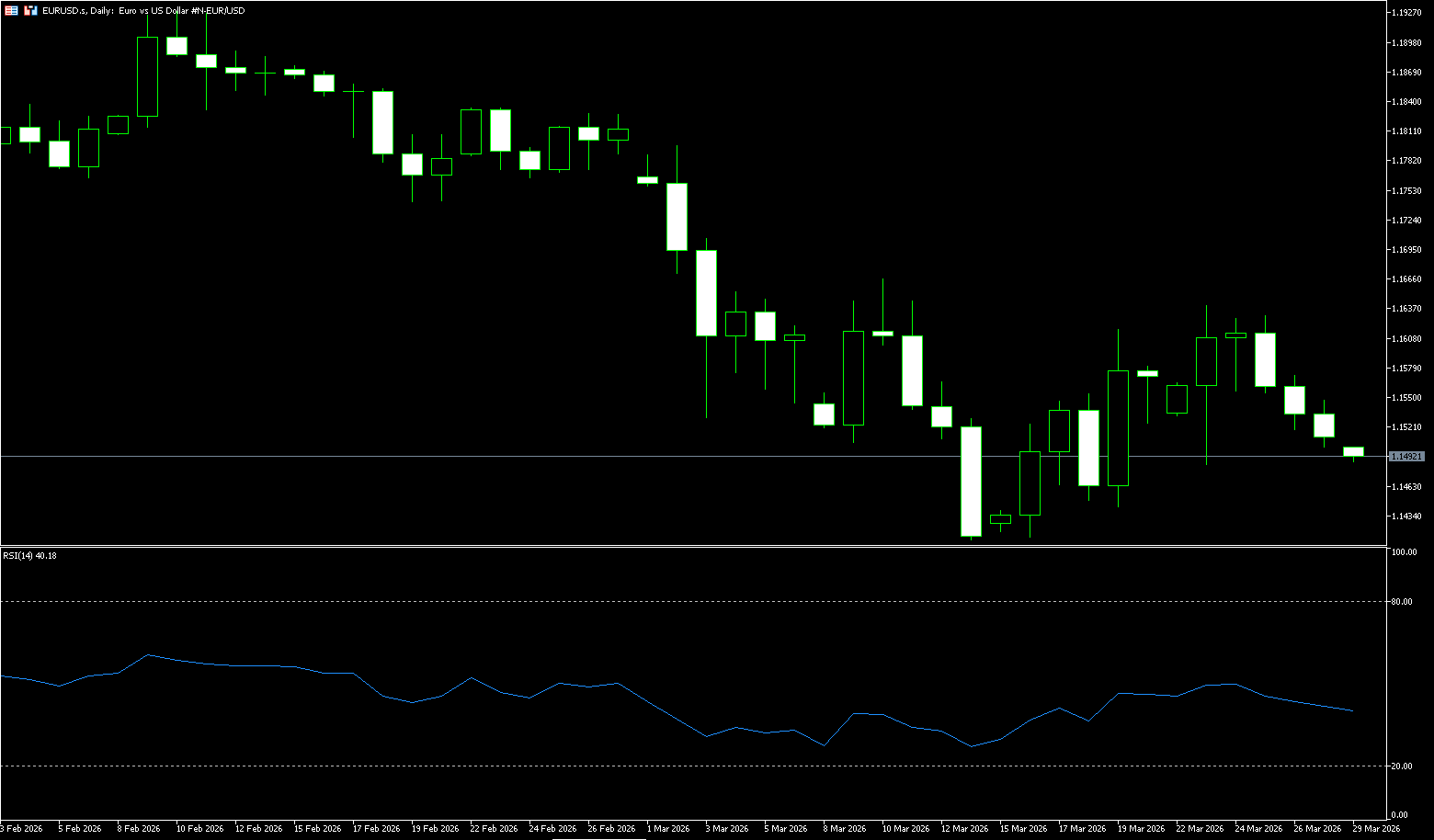Click the 1.14340 price scale label
The width and height of the screenshot is (1434, 840).
pos(1406,516)
